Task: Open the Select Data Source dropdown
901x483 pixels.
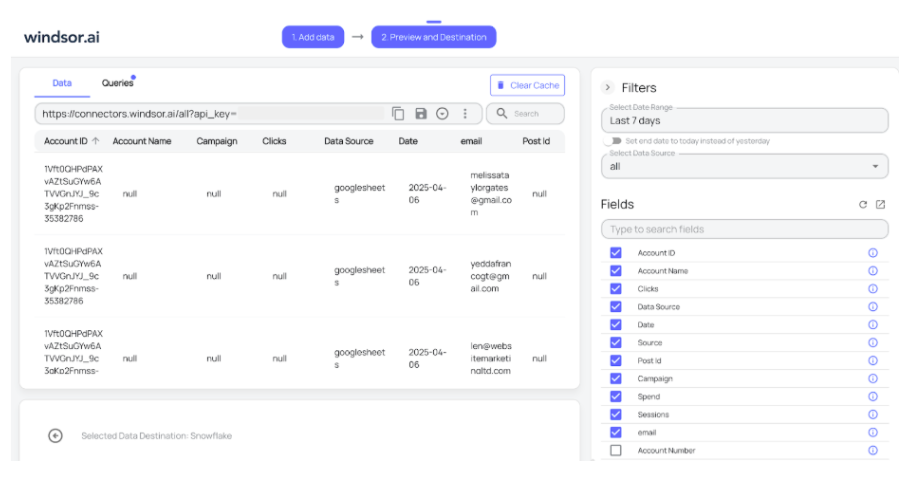Action: tap(744, 166)
